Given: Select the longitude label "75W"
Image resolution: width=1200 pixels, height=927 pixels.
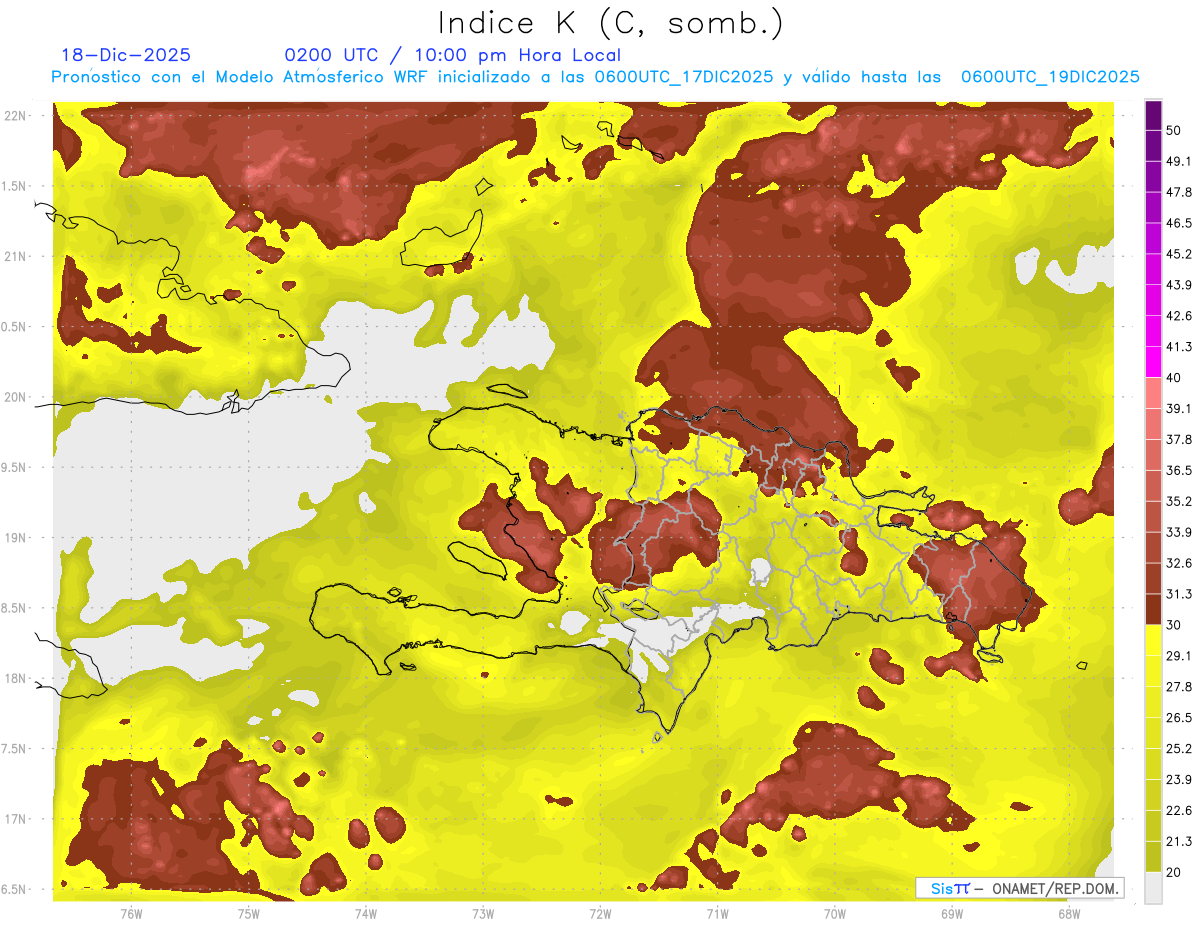Looking at the screenshot, I should [x=248, y=914].
